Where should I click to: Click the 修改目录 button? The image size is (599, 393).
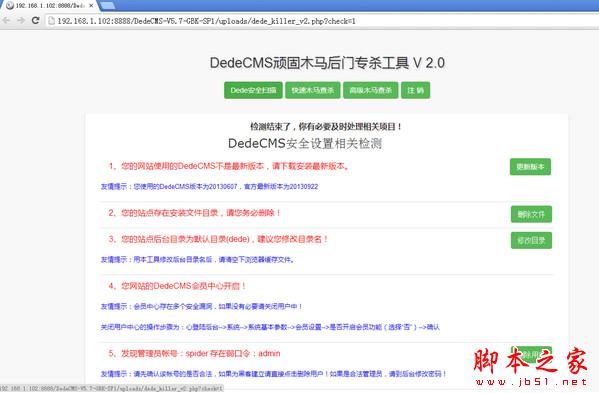tap(531, 240)
